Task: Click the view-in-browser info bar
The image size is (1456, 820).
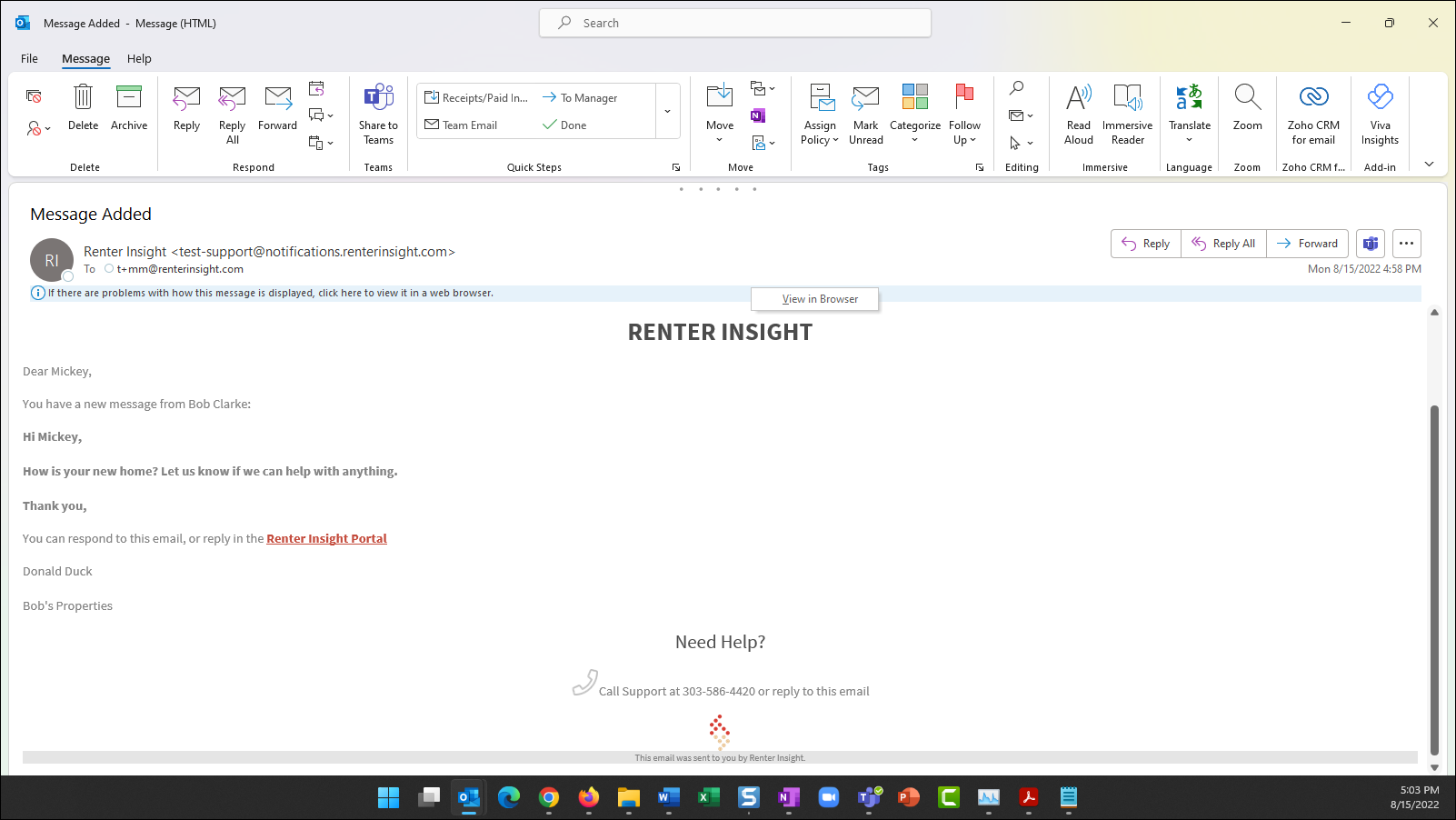Action: [x=725, y=293]
